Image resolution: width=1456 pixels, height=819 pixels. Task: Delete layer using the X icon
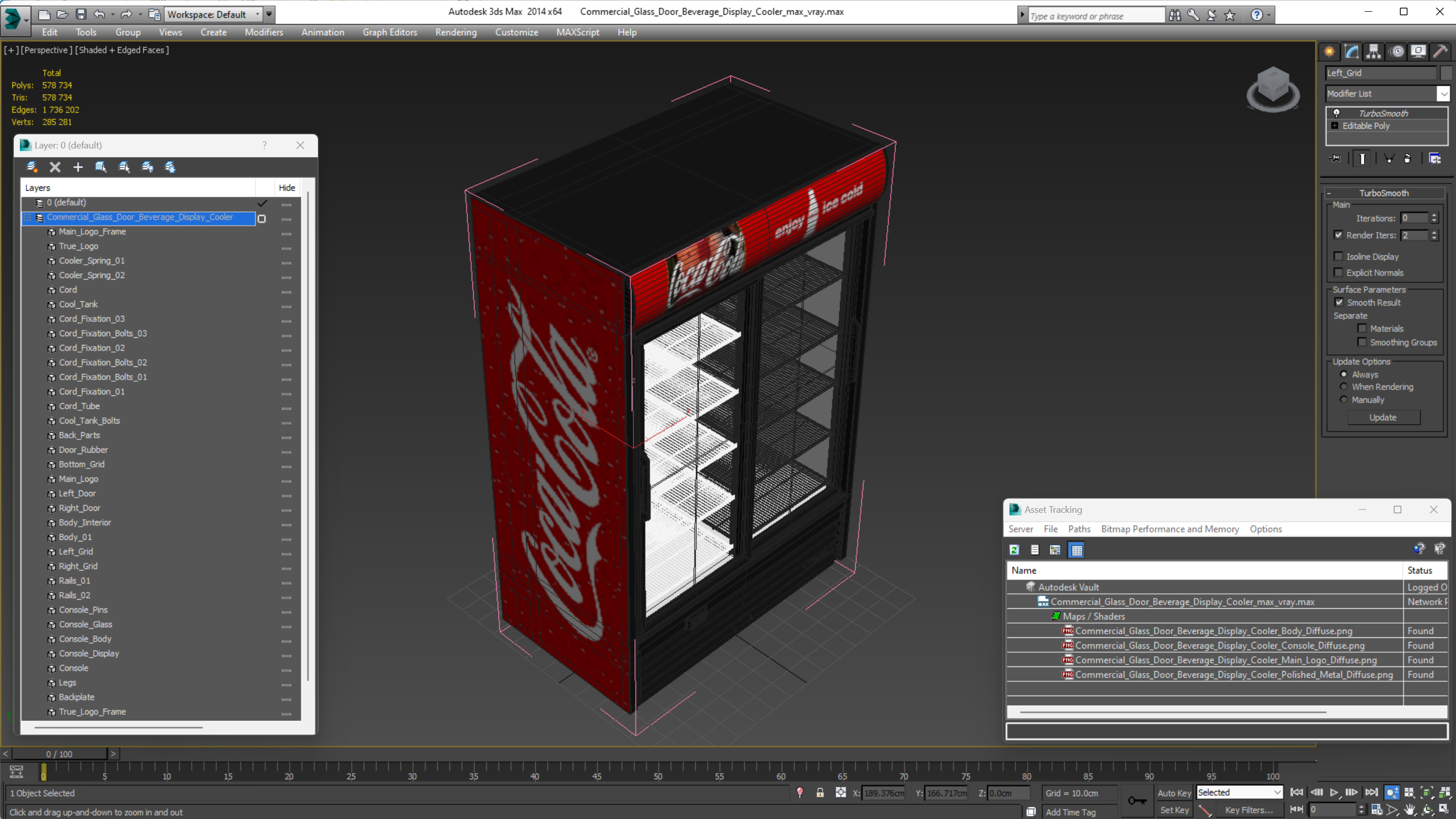55,167
